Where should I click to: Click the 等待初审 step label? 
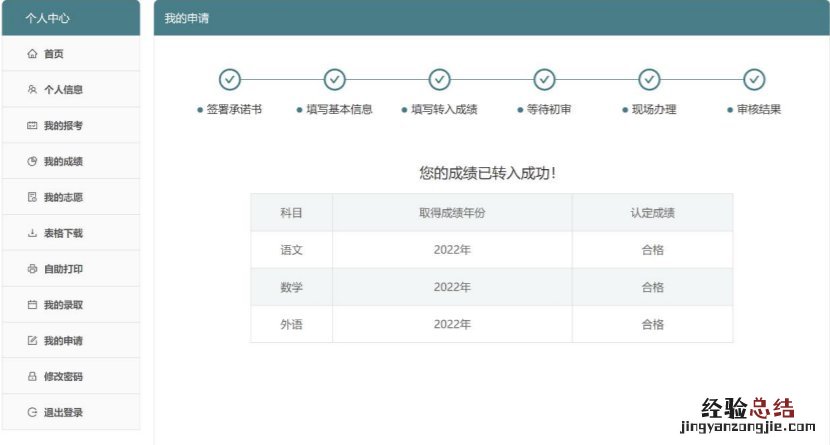click(x=549, y=110)
